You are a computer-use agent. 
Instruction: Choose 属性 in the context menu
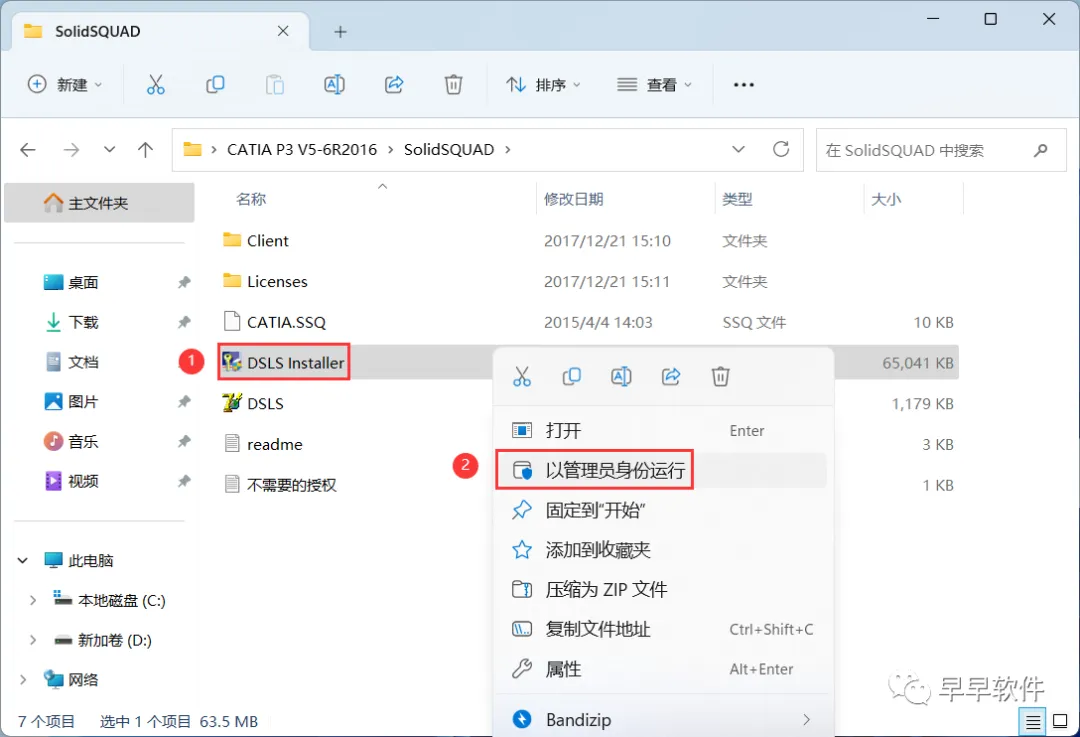click(662, 669)
